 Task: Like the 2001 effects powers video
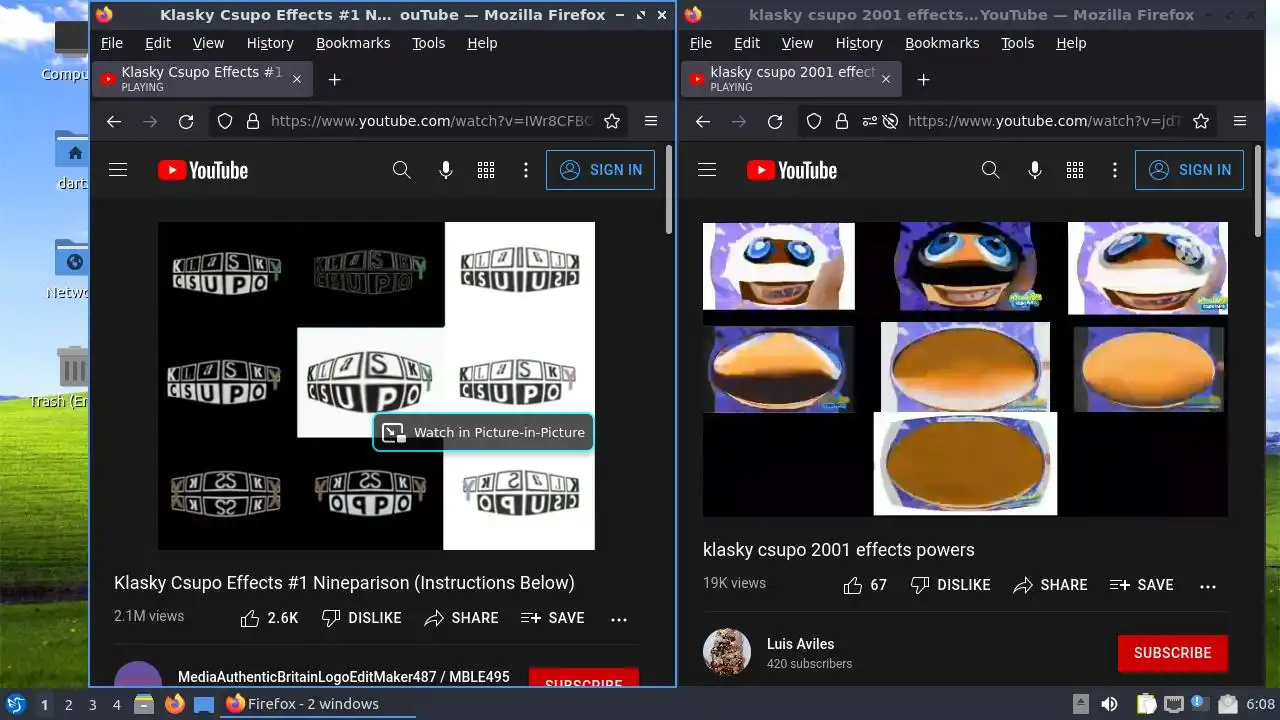[x=865, y=585]
